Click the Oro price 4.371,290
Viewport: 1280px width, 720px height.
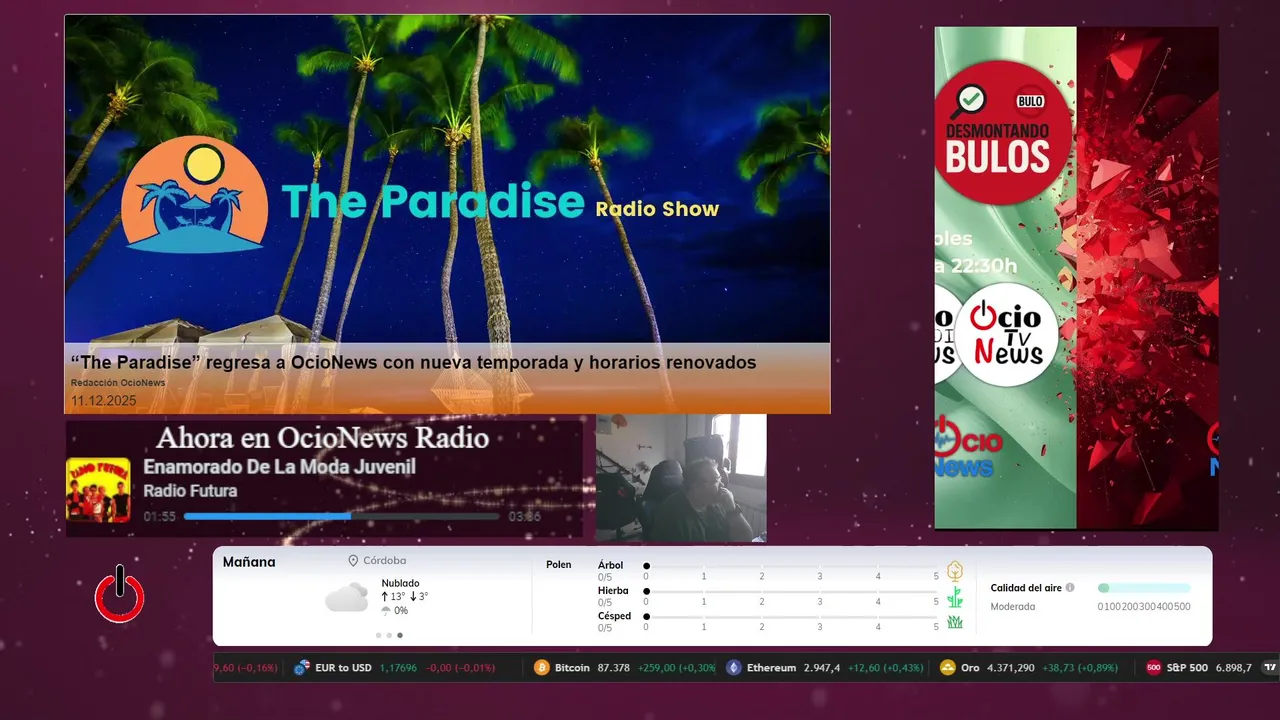tap(1011, 668)
